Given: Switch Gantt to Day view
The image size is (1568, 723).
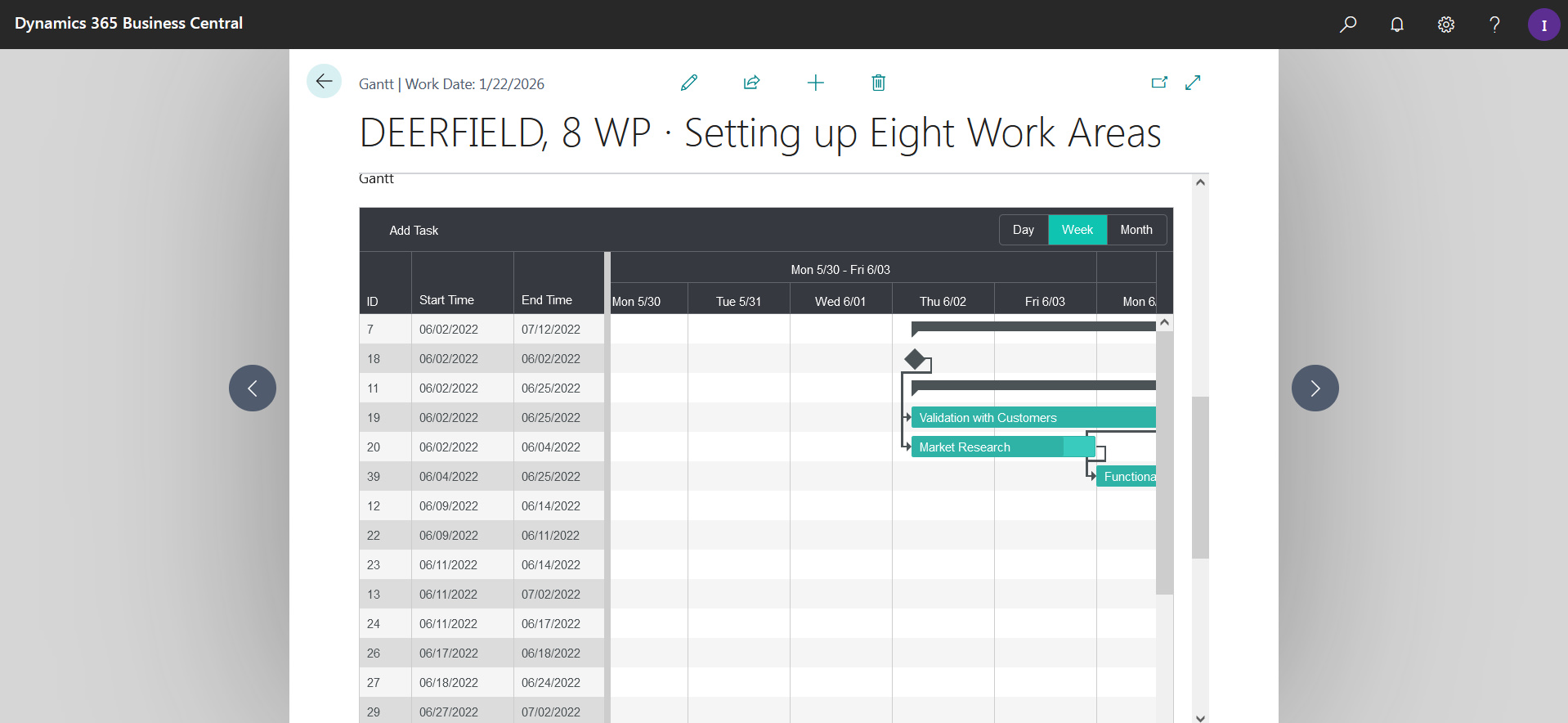Looking at the screenshot, I should 1024,230.
